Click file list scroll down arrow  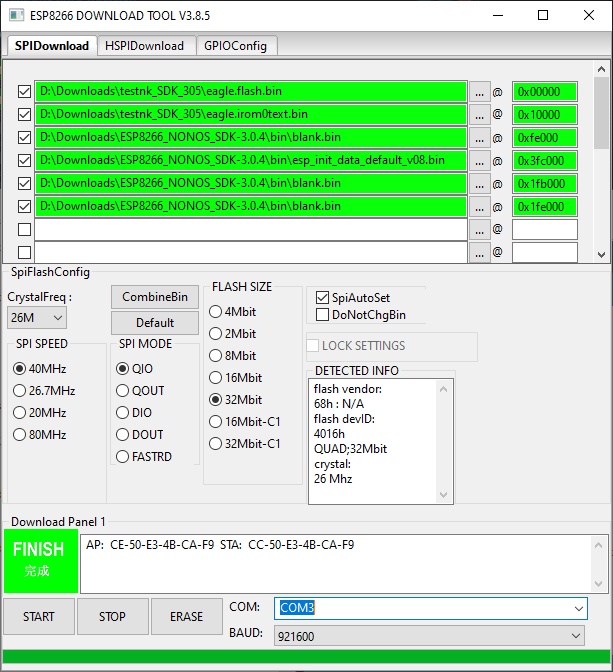click(x=601, y=255)
